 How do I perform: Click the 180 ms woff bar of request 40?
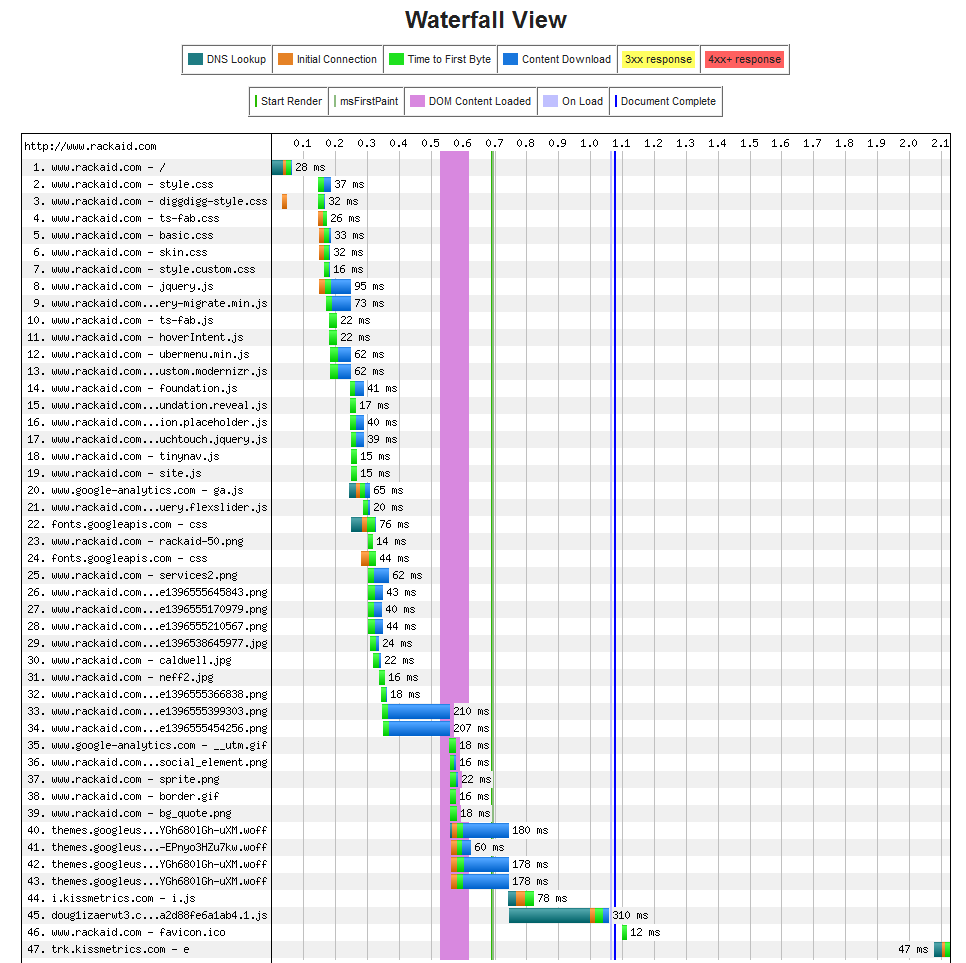485,830
